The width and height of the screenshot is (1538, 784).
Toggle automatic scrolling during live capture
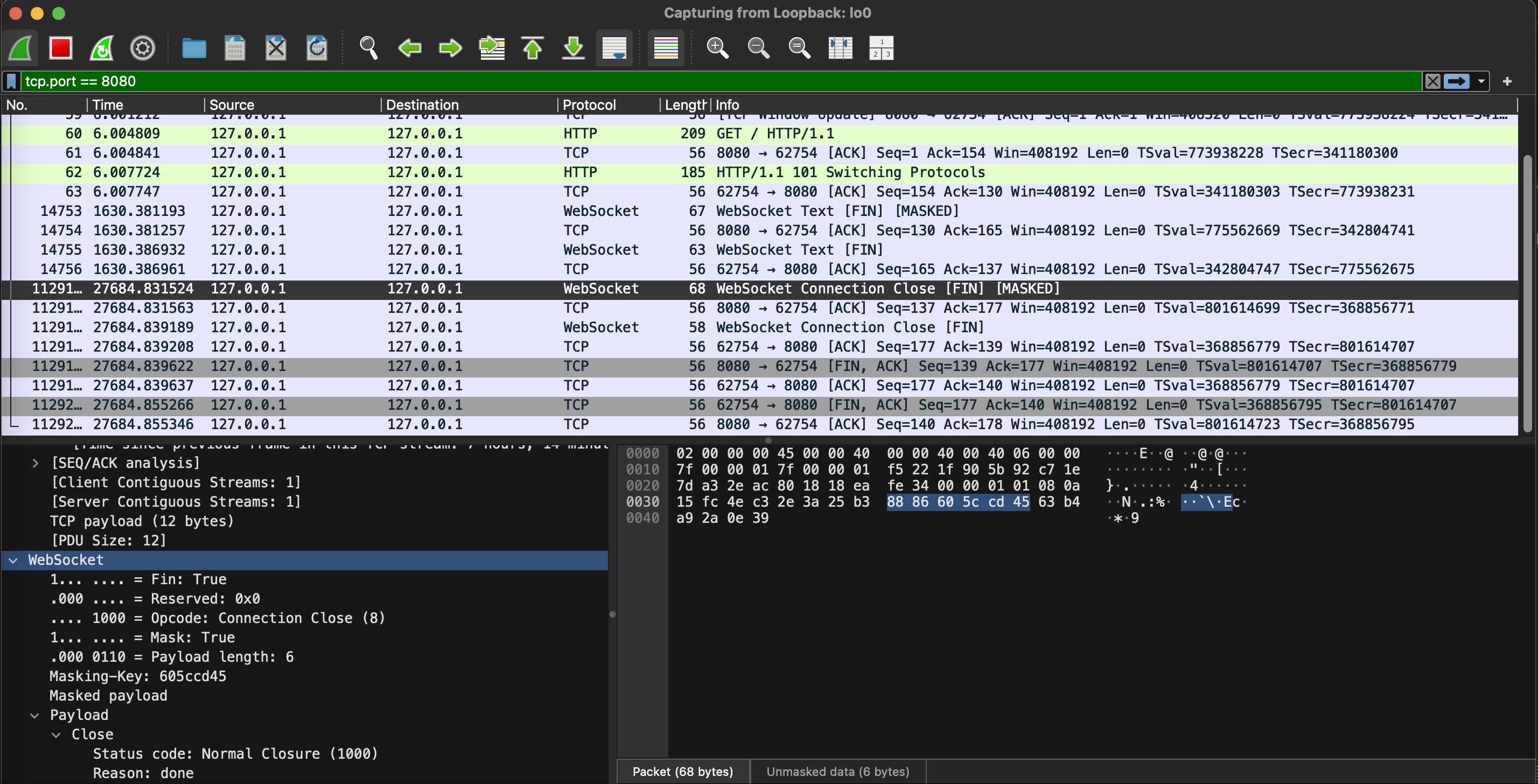(x=614, y=48)
